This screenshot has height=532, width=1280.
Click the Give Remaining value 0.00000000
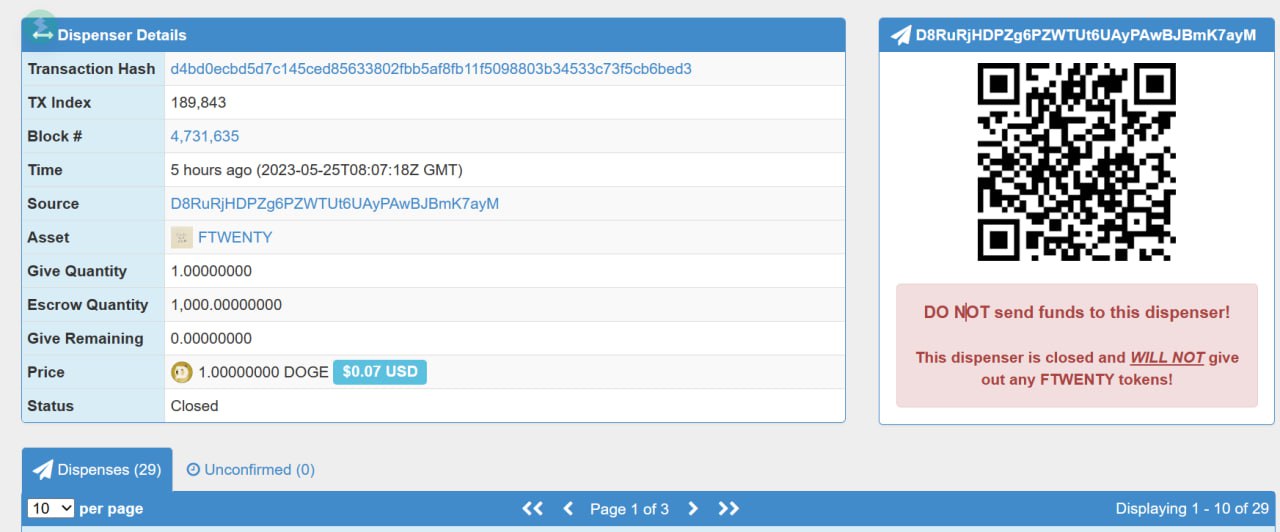[211, 338]
